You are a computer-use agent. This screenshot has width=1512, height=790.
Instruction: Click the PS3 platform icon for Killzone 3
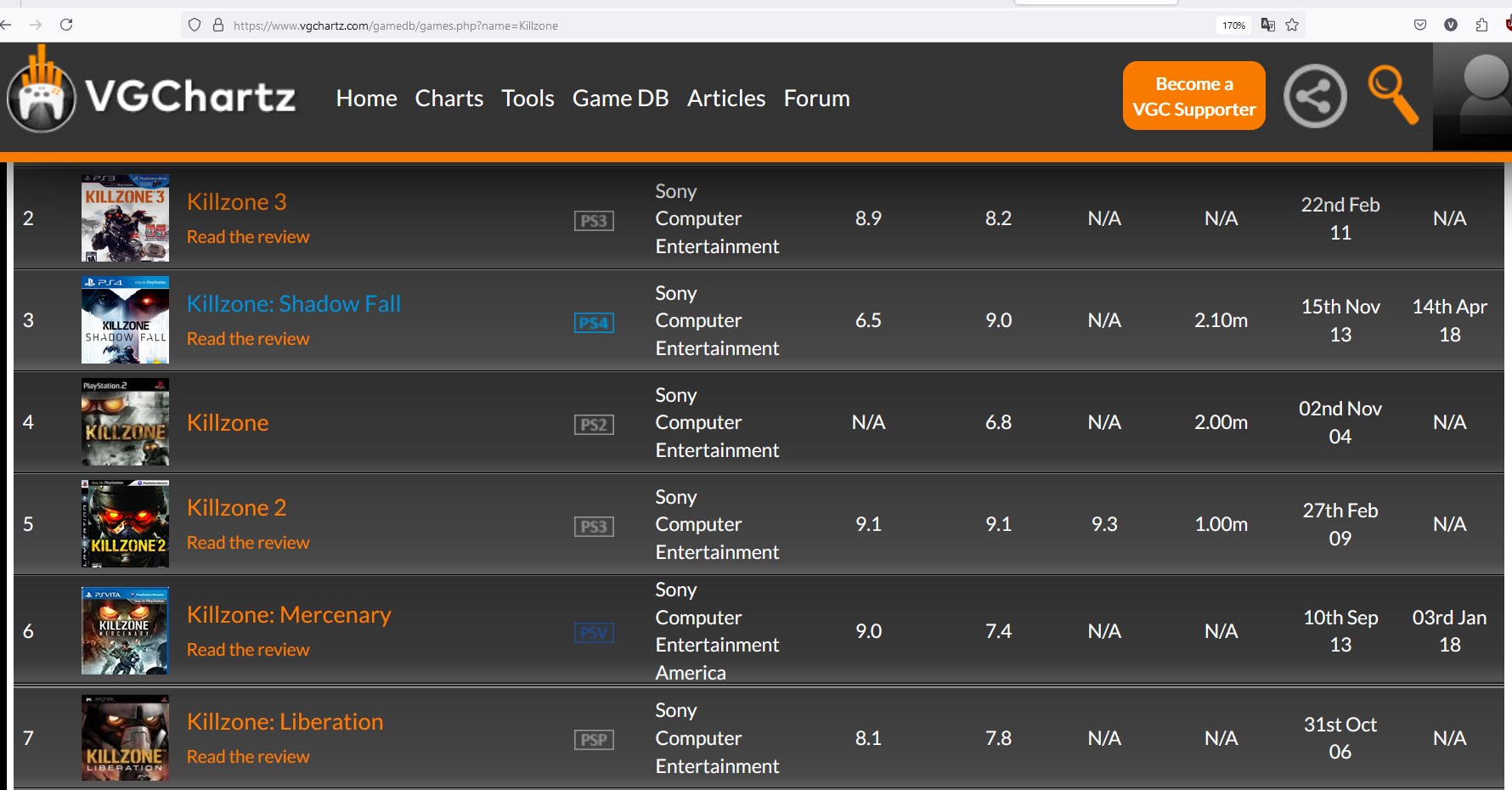pos(594,221)
